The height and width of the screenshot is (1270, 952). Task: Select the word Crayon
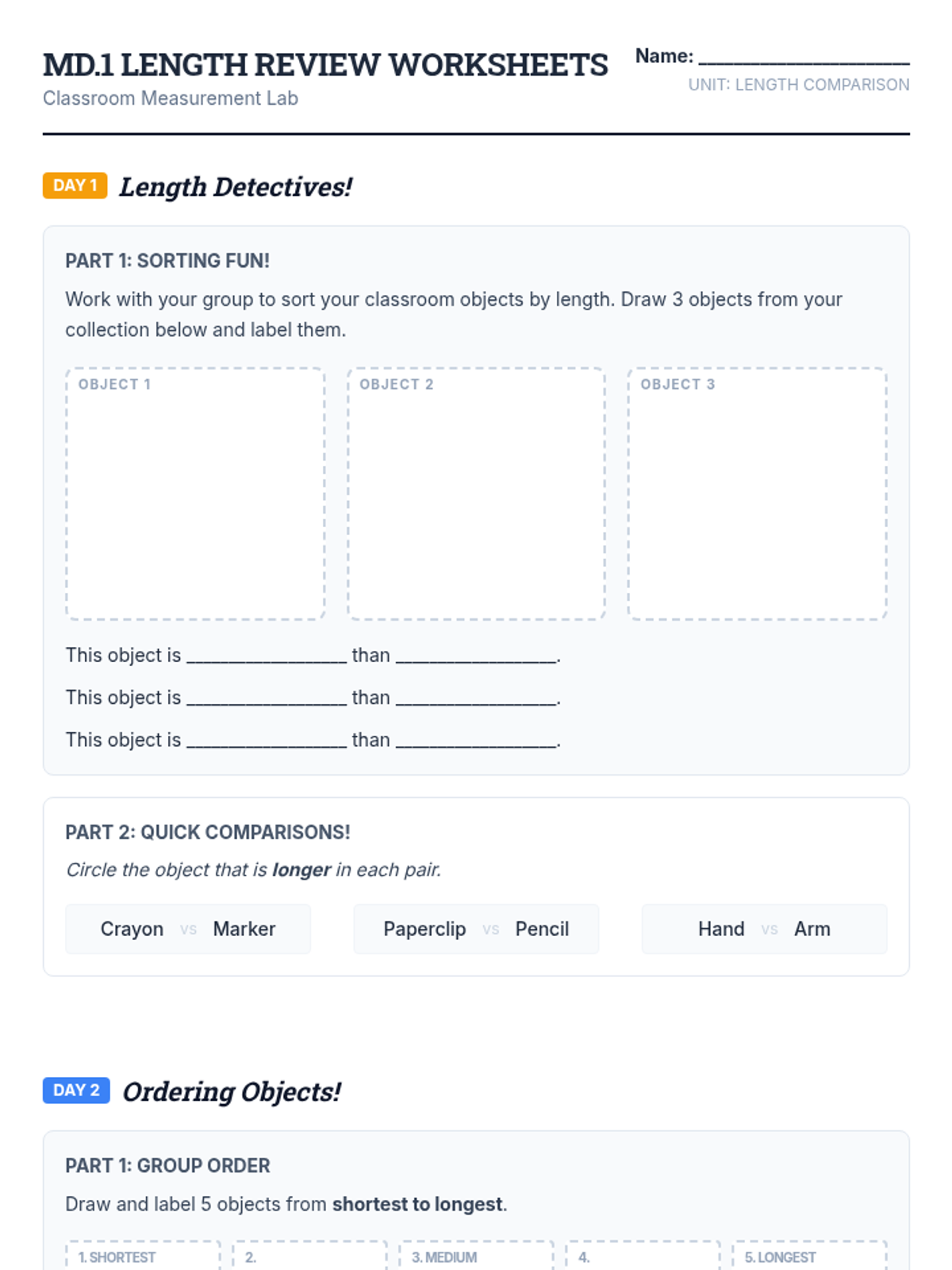point(132,929)
